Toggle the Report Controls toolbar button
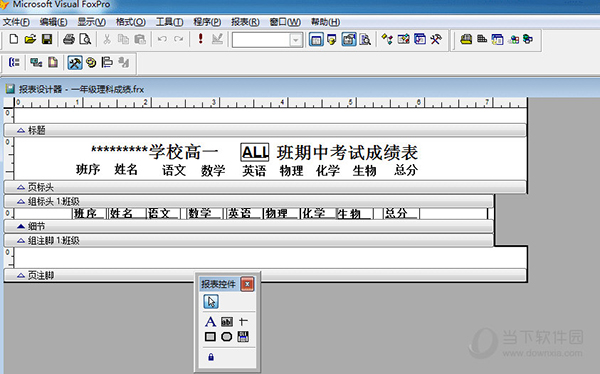Viewport: 600px width, 374px height. tap(75, 62)
